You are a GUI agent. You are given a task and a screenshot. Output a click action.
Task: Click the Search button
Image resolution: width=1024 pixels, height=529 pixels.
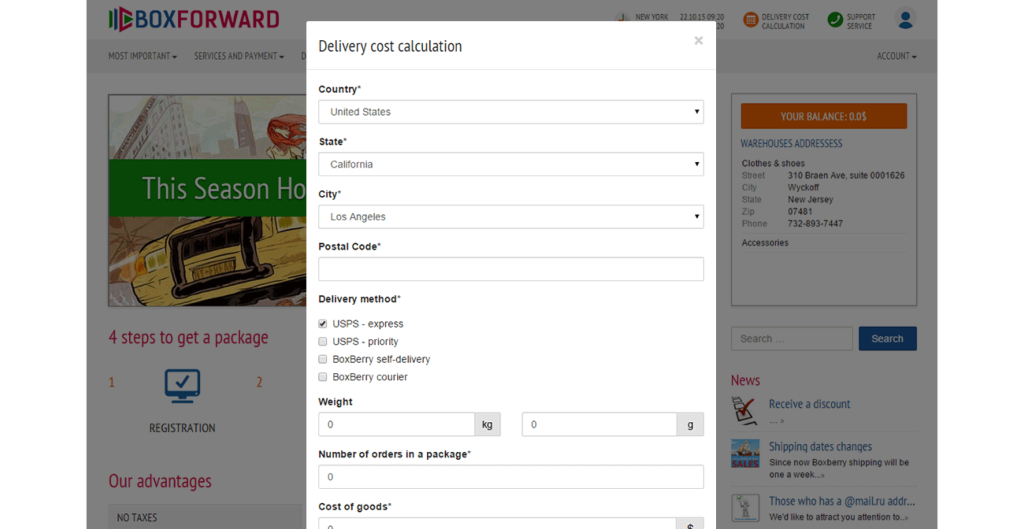click(888, 338)
